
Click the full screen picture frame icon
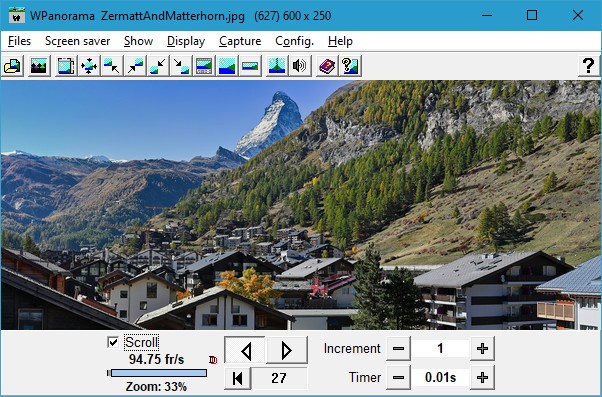tap(66, 66)
